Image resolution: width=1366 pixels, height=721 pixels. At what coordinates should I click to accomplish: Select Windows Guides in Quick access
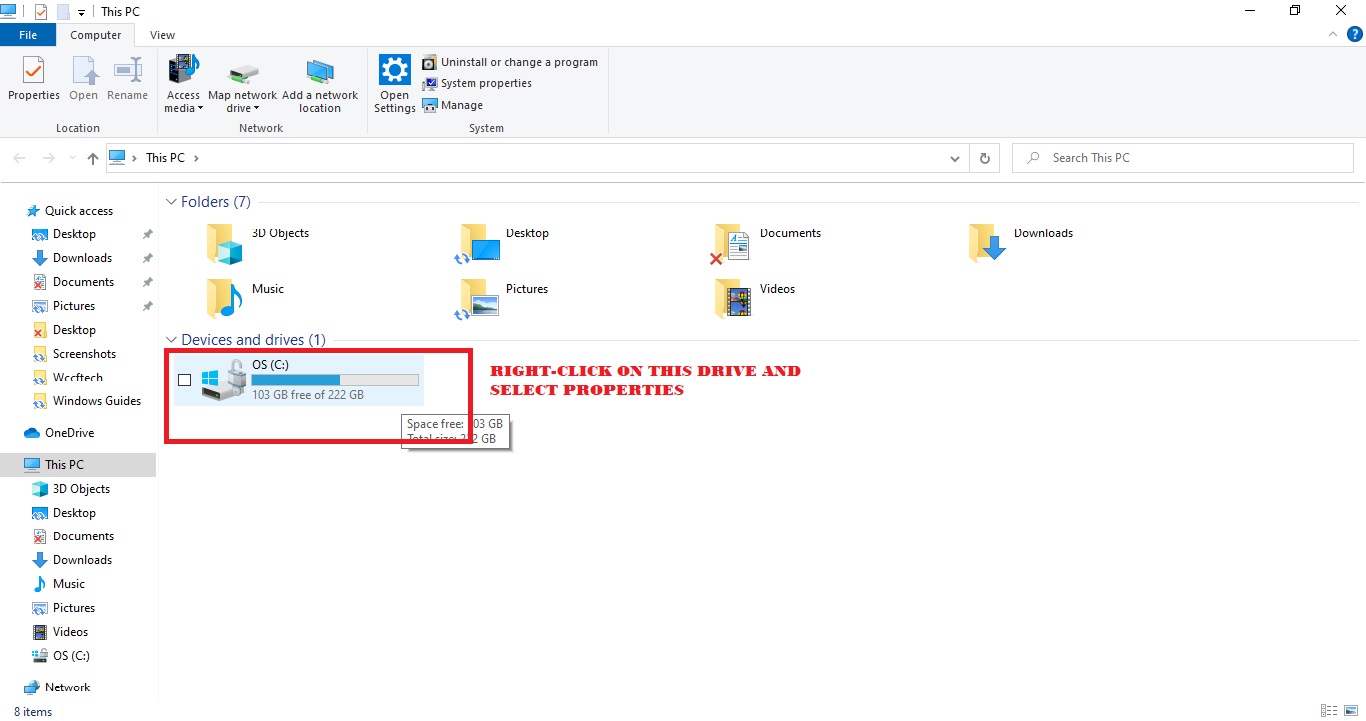[x=97, y=401]
